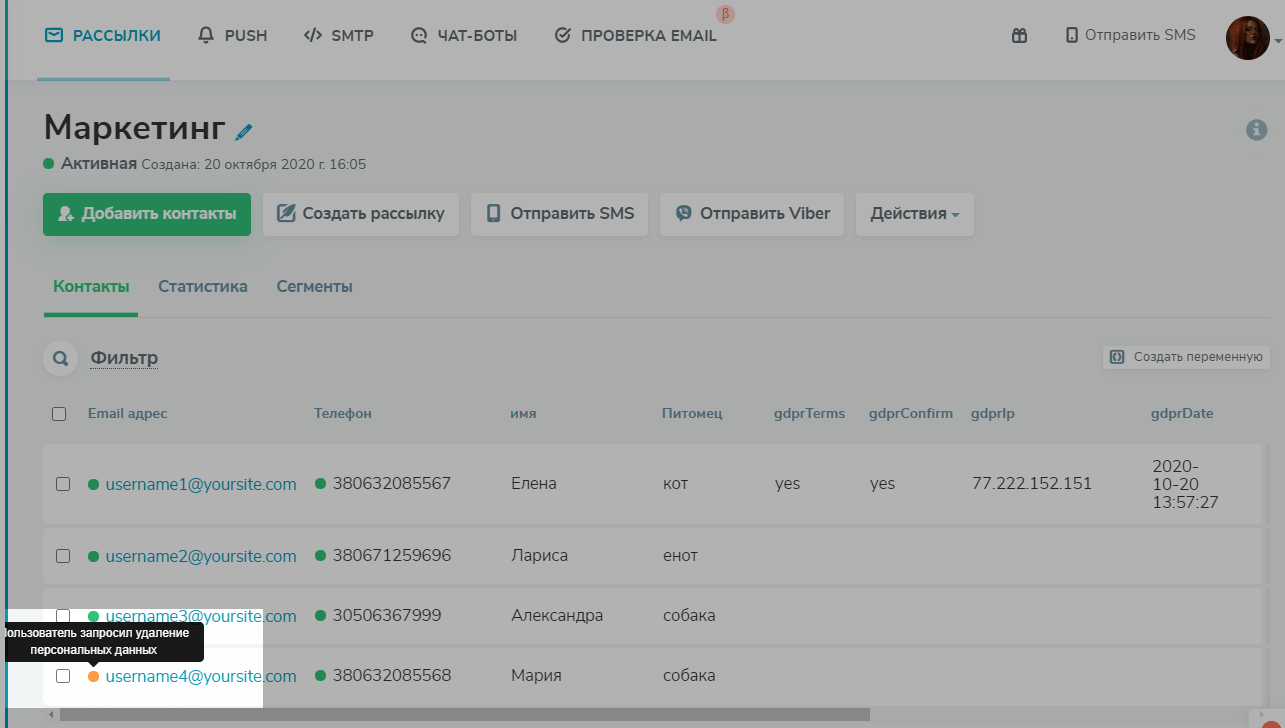
Task: Open the gift icon in header
Action: pos(1019,36)
